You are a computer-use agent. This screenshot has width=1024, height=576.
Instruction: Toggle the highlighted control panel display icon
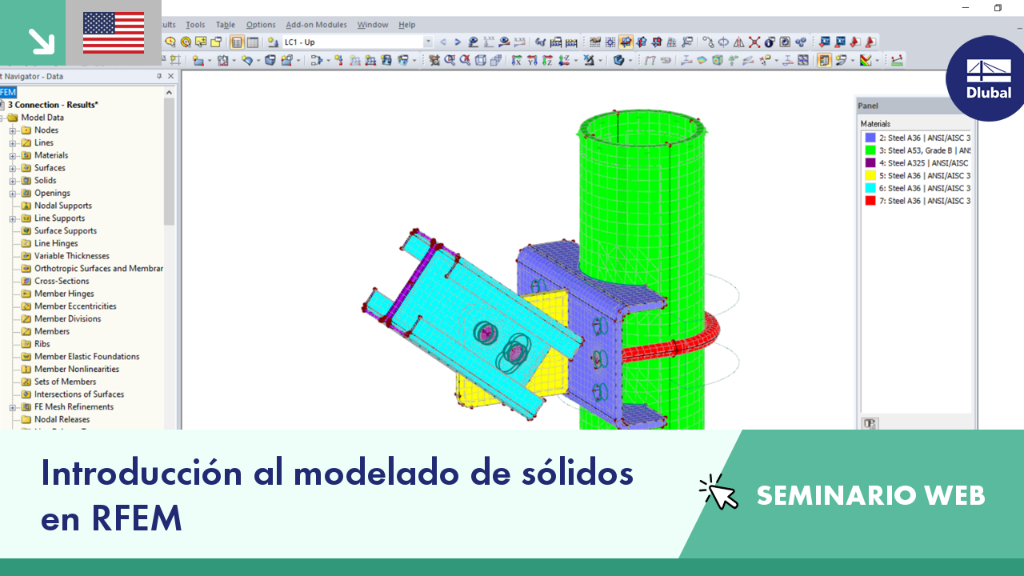tap(824, 60)
